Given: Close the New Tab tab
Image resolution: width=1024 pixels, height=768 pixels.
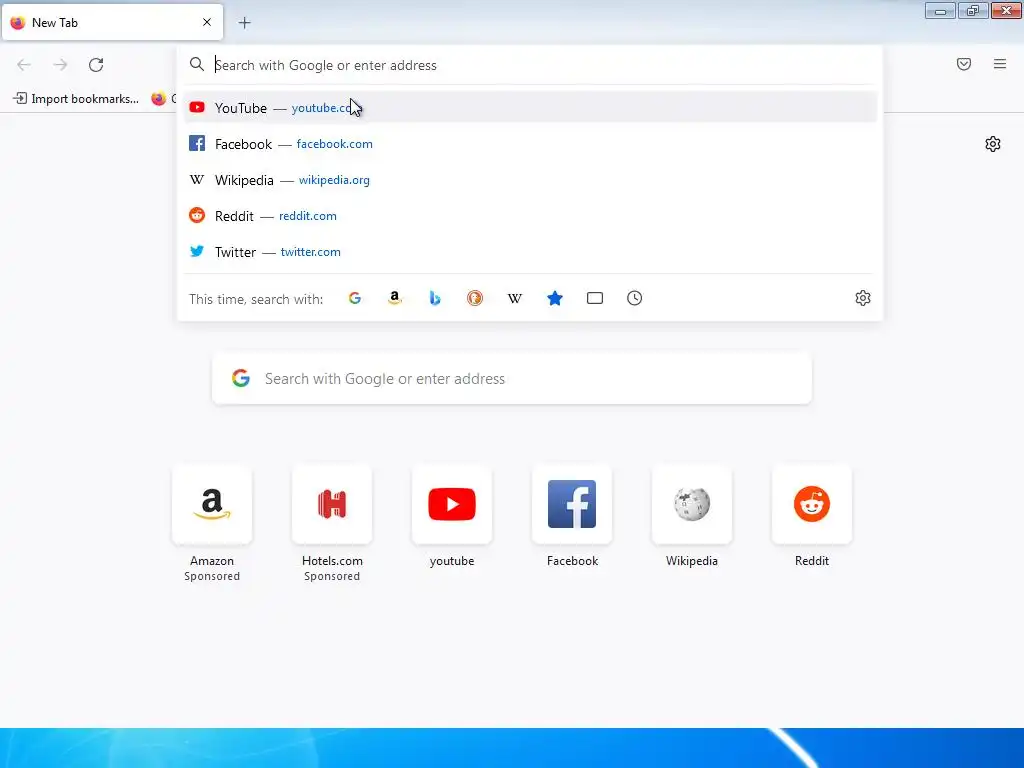Looking at the screenshot, I should [x=207, y=22].
